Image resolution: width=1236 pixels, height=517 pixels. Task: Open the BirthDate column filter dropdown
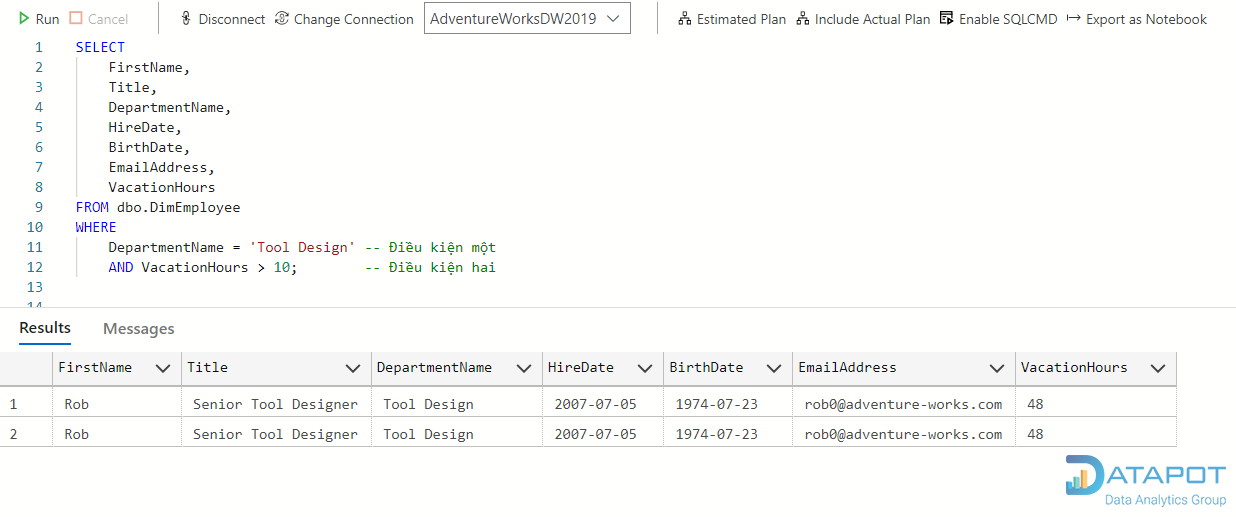click(x=774, y=368)
